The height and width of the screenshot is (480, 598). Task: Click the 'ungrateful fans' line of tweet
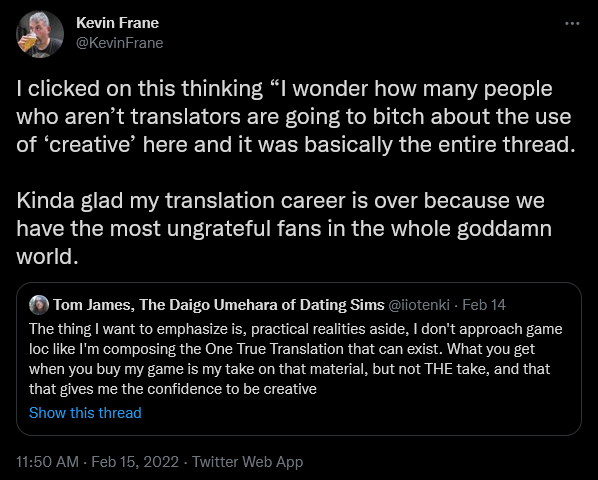click(x=284, y=229)
